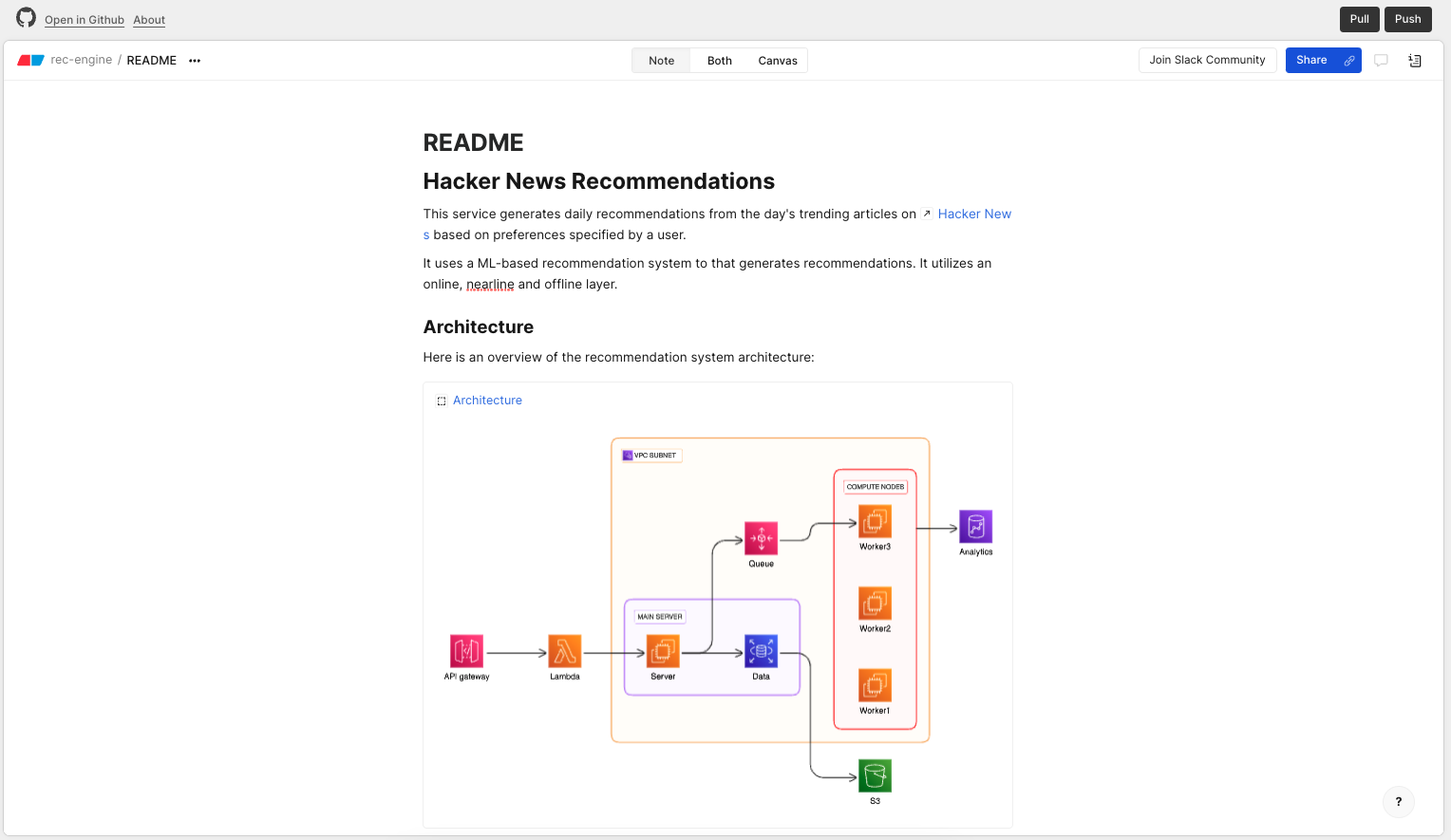
Task: Select the API gateway icon in diagram
Action: coord(466,651)
